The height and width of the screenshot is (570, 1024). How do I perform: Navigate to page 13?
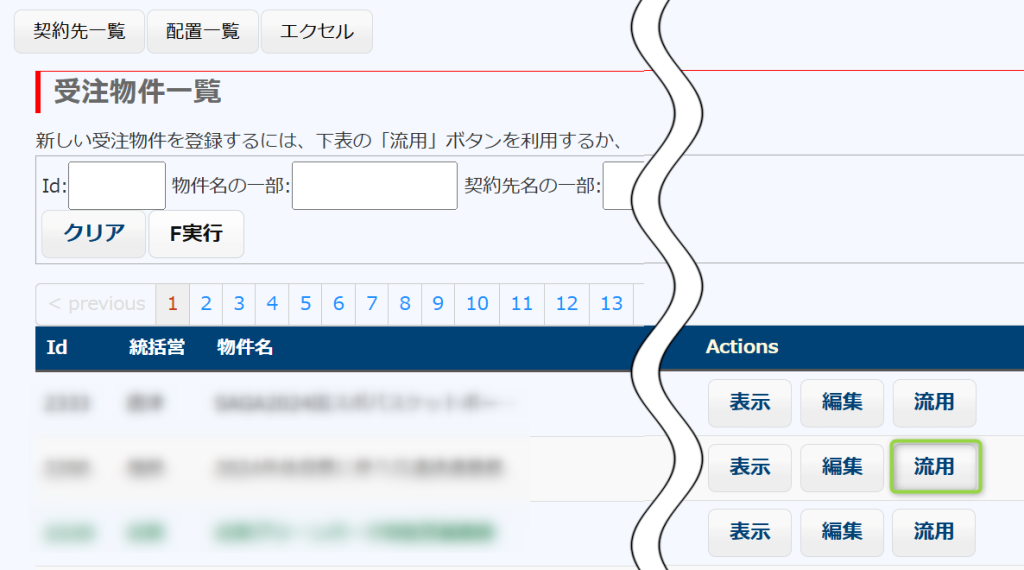tap(611, 304)
